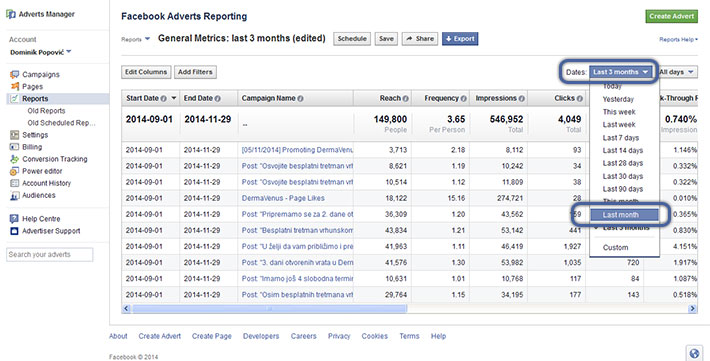Click the scrollbar left arrow
Viewport: 710px width, 361px height.
[x=126, y=308]
